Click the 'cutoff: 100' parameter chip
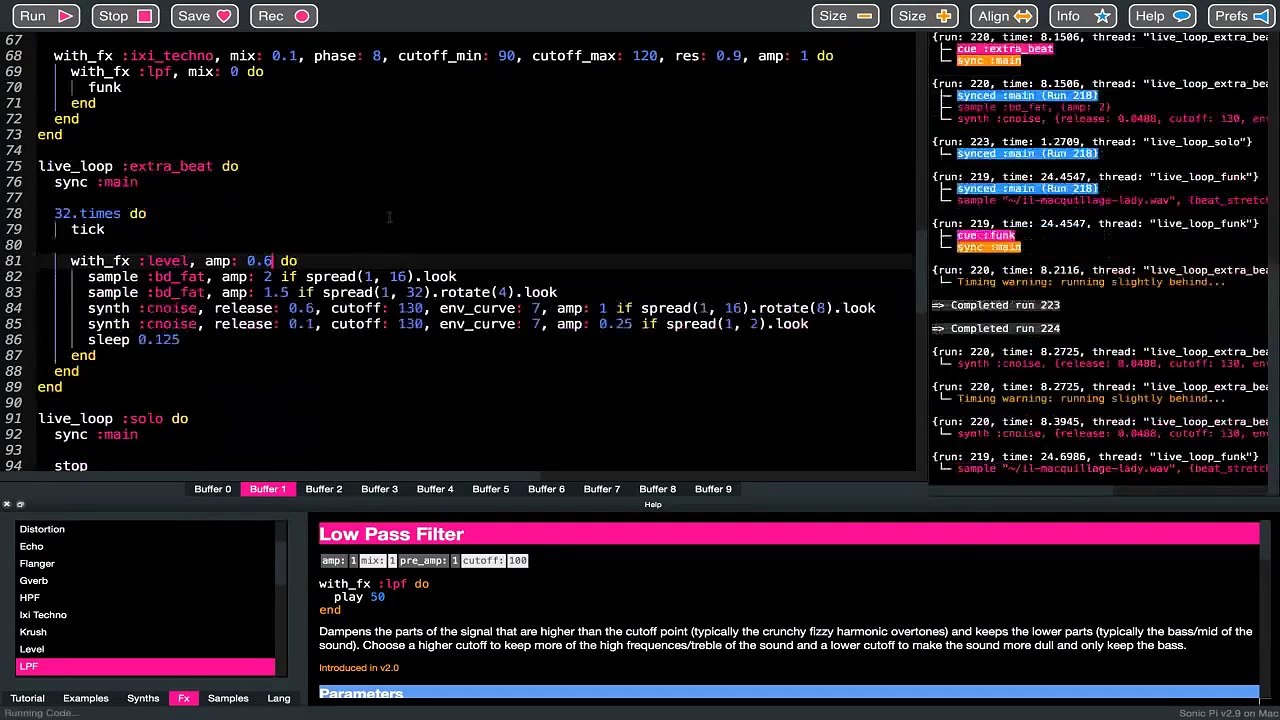 (x=494, y=561)
